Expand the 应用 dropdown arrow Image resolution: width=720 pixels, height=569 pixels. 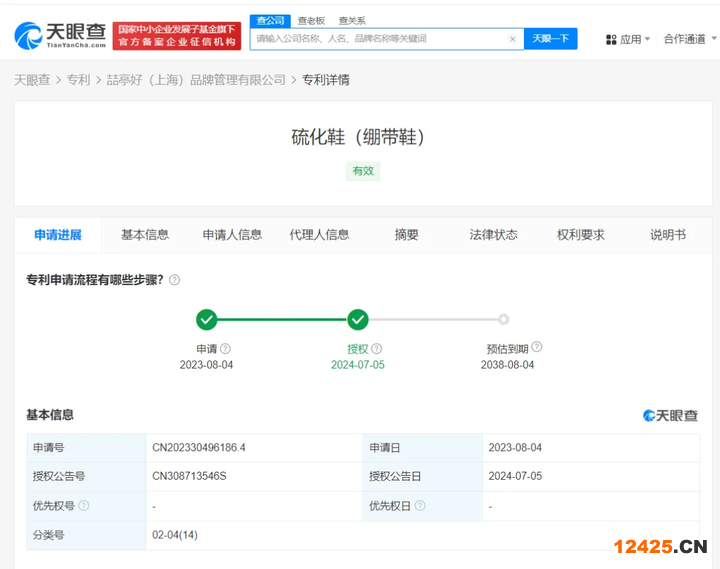coord(647,39)
